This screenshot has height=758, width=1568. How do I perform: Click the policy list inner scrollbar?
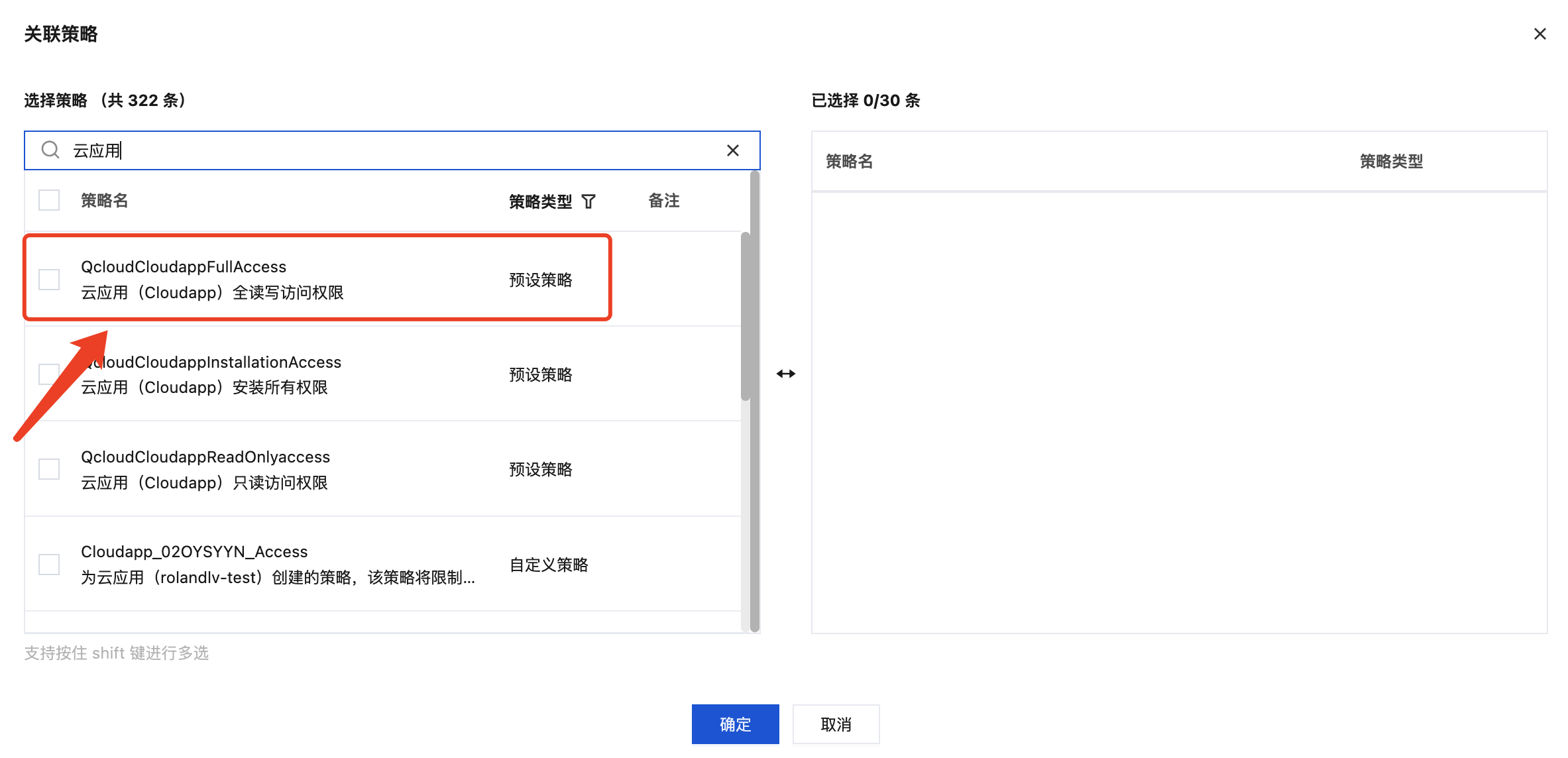tap(746, 317)
